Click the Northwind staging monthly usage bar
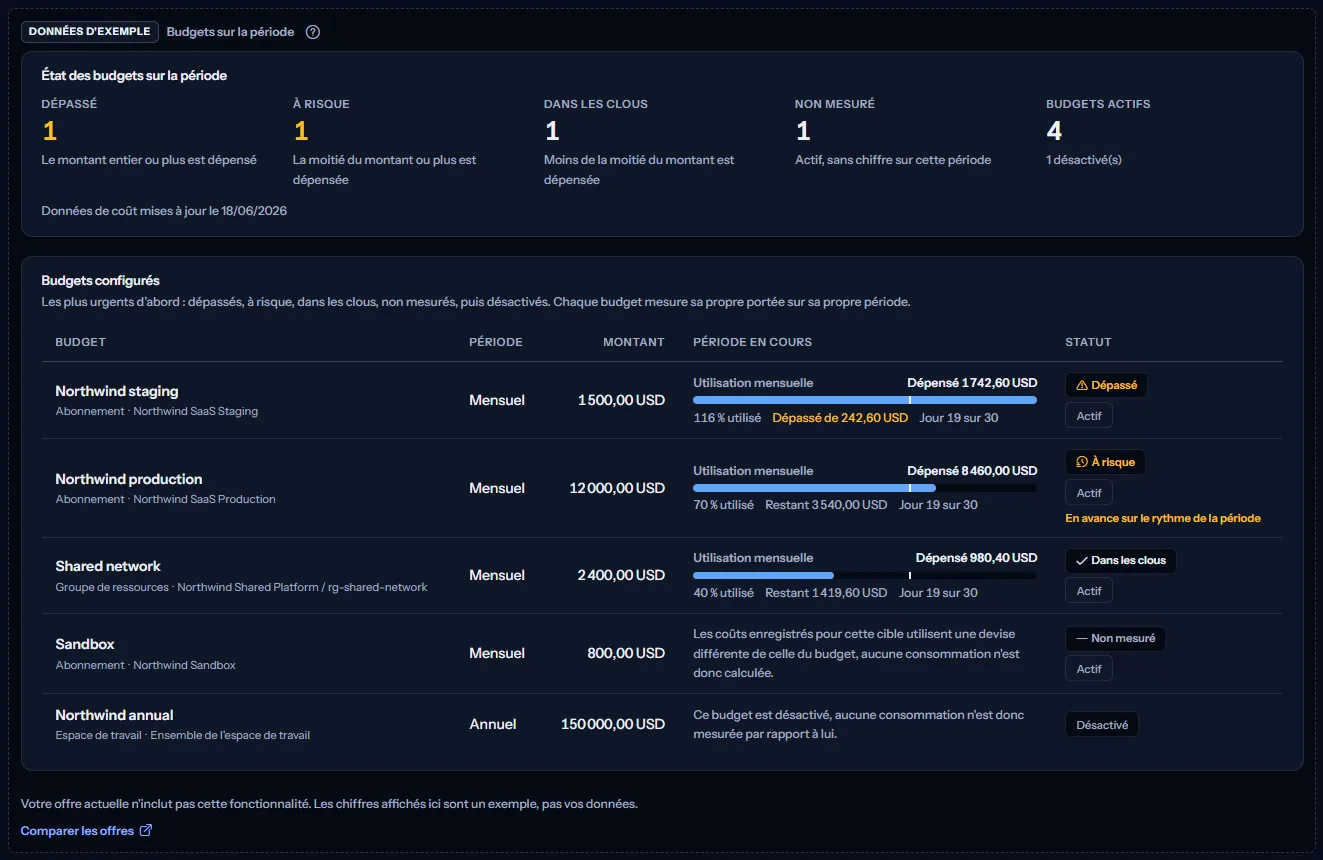The width and height of the screenshot is (1323, 860). click(x=865, y=401)
